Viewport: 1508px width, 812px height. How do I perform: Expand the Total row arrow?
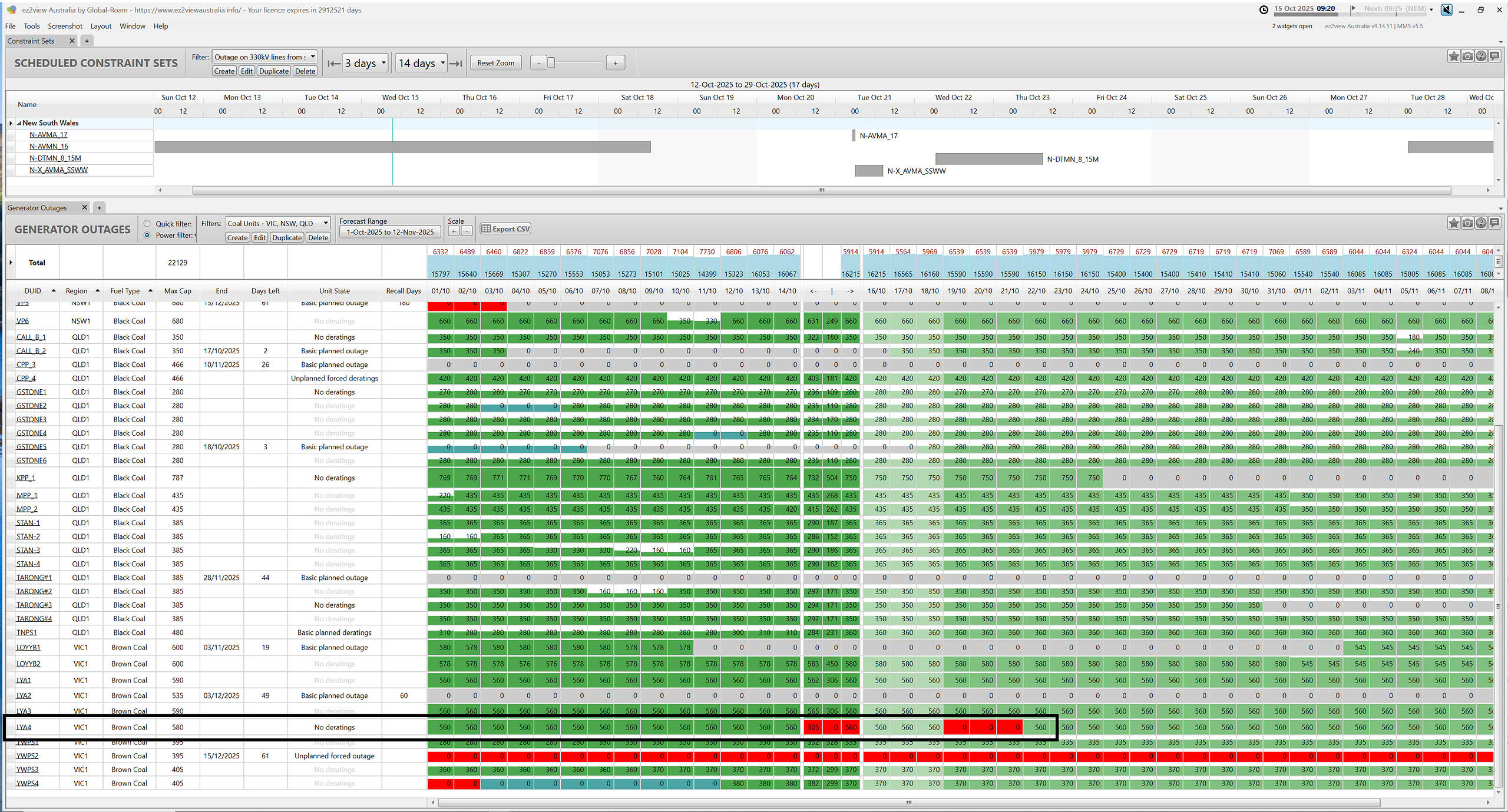click(x=11, y=263)
